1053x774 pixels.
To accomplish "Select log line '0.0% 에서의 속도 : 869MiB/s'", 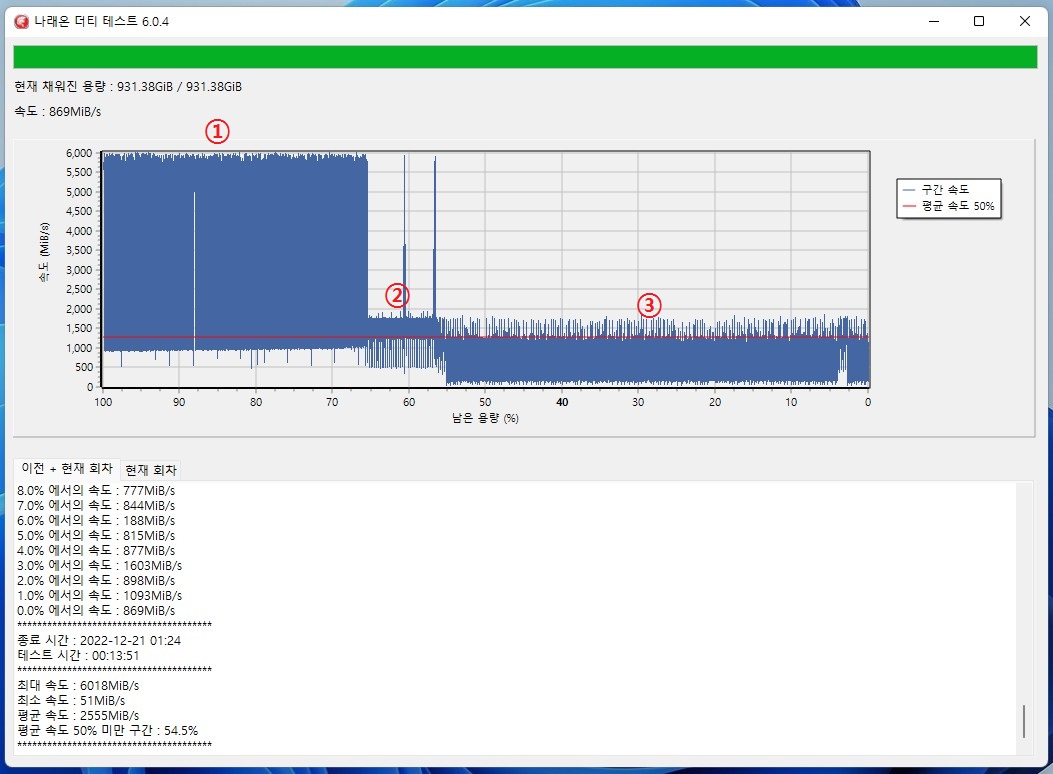I will tap(96, 611).
